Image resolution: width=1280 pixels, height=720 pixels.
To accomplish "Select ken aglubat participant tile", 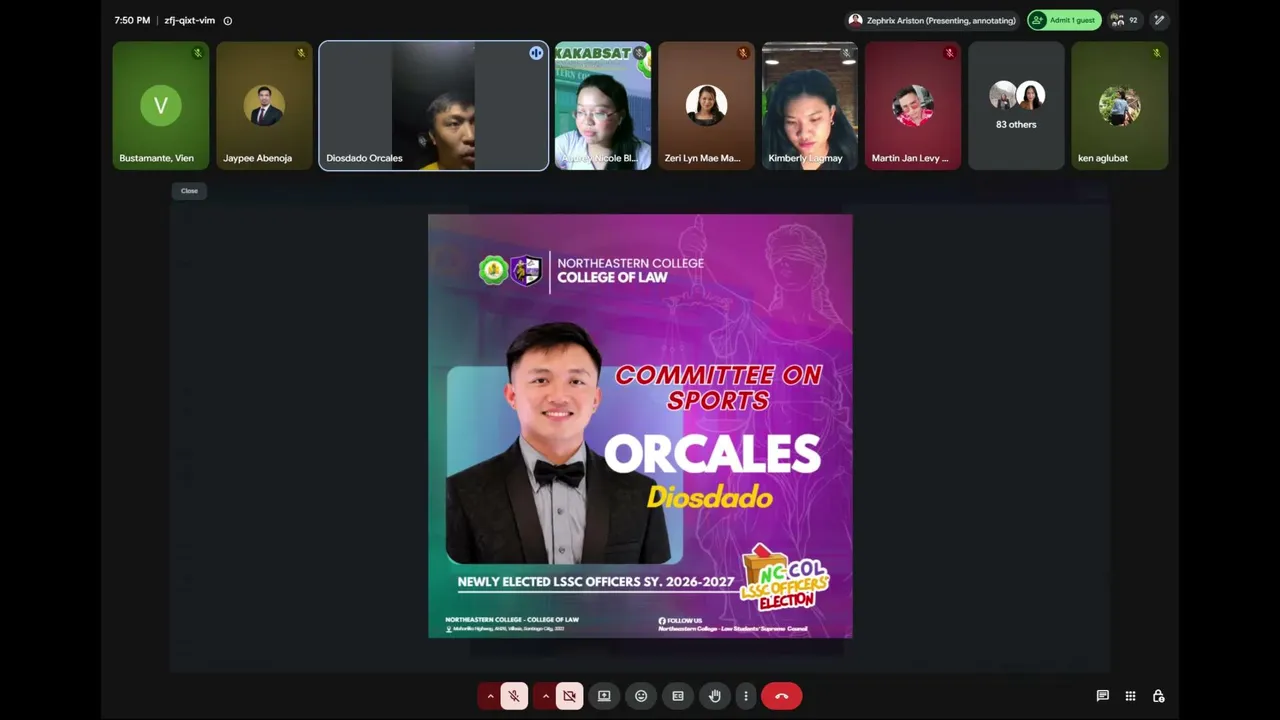I will point(1120,105).
